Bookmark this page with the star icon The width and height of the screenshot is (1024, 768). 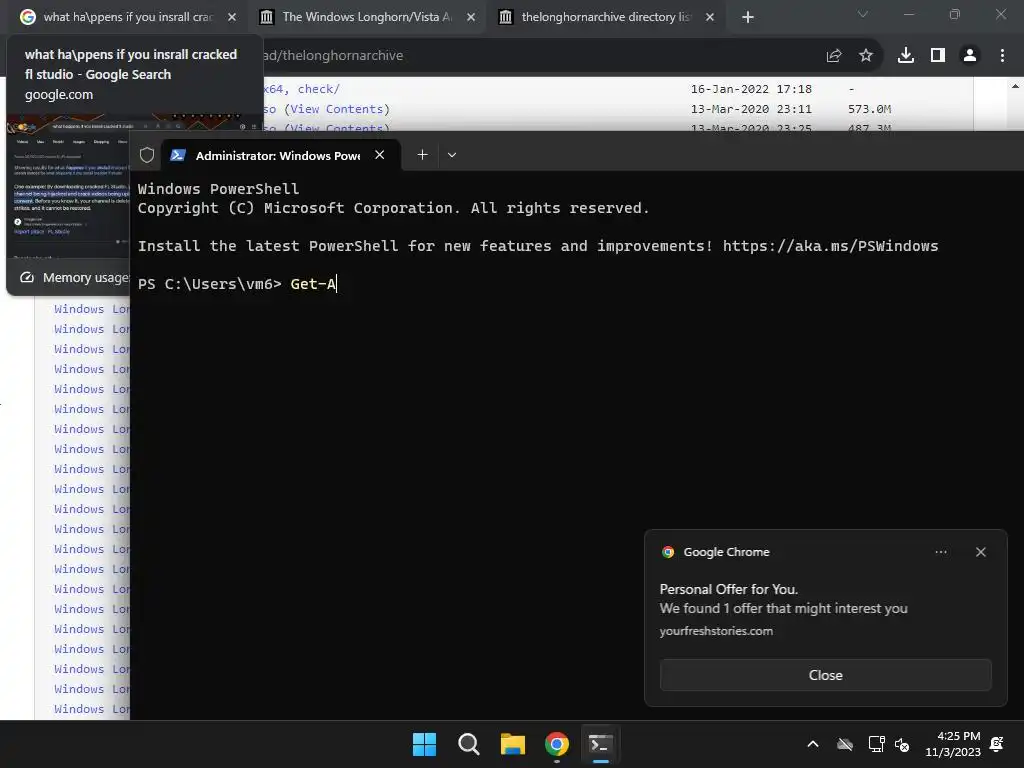point(866,56)
